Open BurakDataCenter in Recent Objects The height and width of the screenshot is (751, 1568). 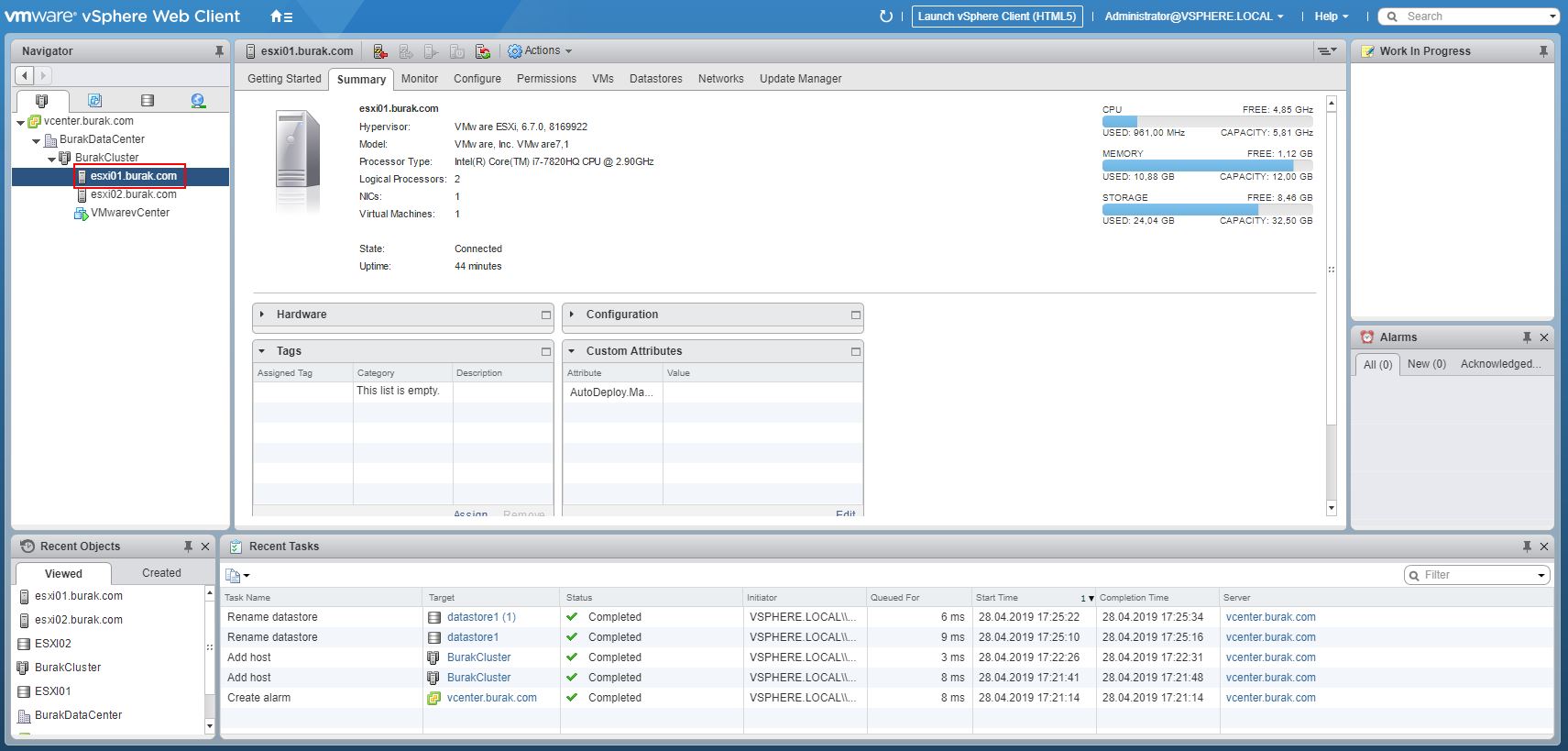78,715
